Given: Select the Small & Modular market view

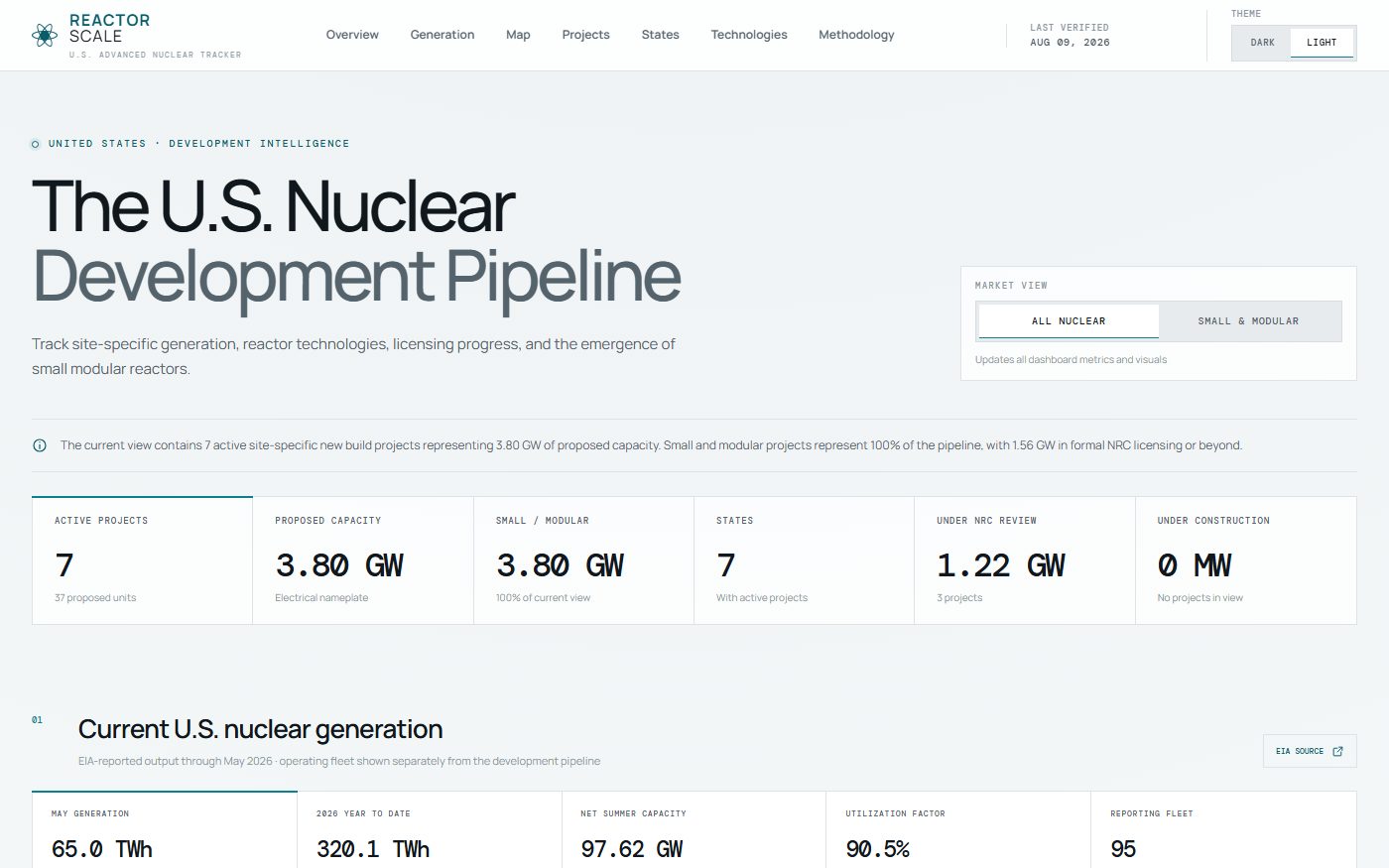Looking at the screenshot, I should (x=1248, y=321).
